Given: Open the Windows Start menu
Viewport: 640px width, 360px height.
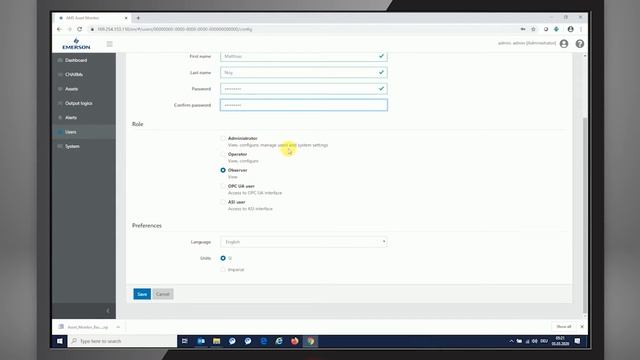Looking at the screenshot, I should [60, 341].
